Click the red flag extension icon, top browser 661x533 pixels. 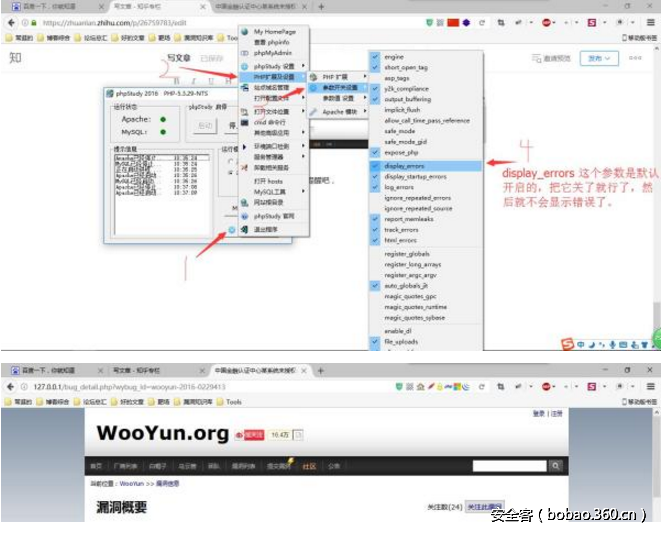pyautogui.click(x=453, y=22)
